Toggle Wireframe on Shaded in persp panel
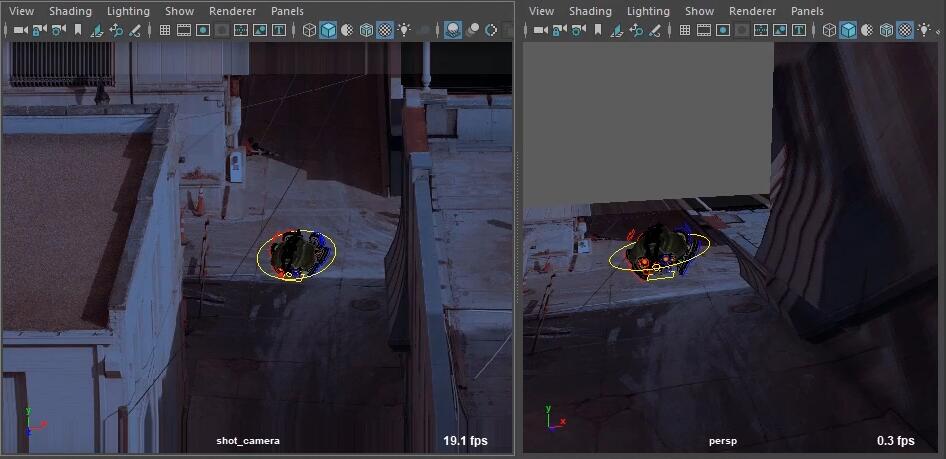946x459 pixels. pyautogui.click(x=886, y=30)
